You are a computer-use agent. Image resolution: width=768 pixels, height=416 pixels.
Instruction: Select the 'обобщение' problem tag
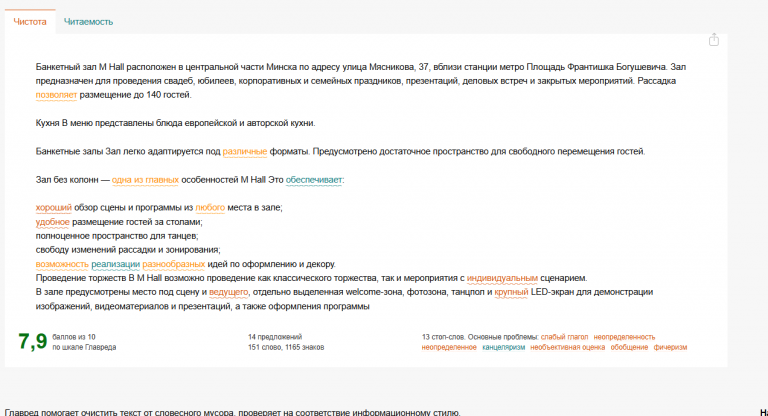(x=629, y=347)
